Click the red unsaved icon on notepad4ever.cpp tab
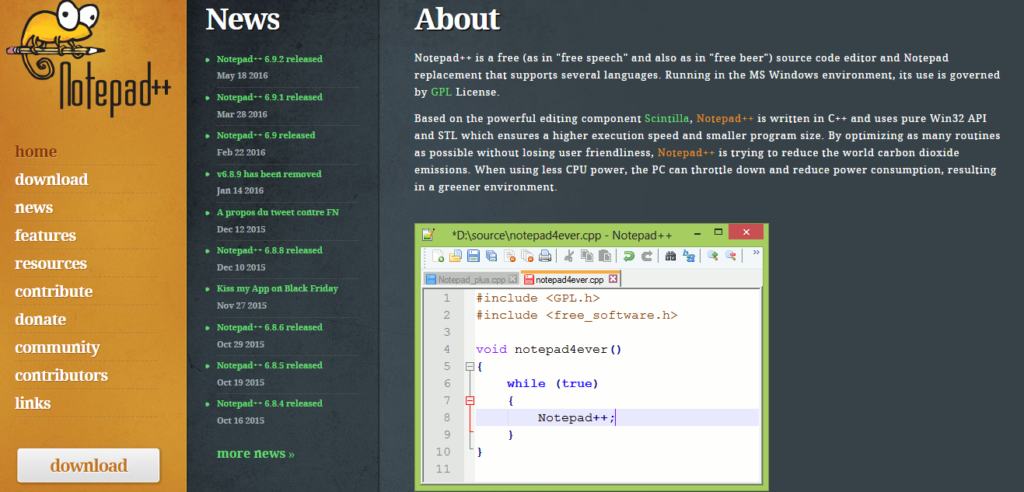 click(x=529, y=279)
